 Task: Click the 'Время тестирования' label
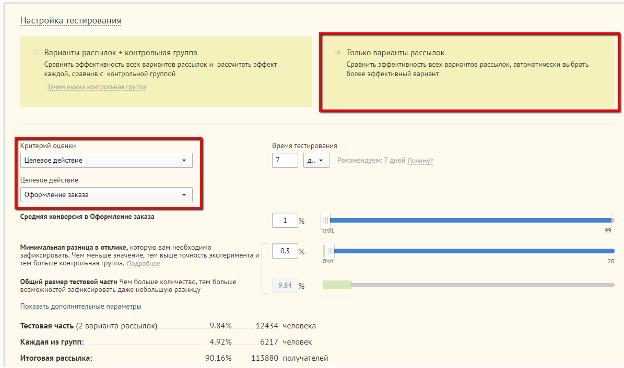pos(305,146)
